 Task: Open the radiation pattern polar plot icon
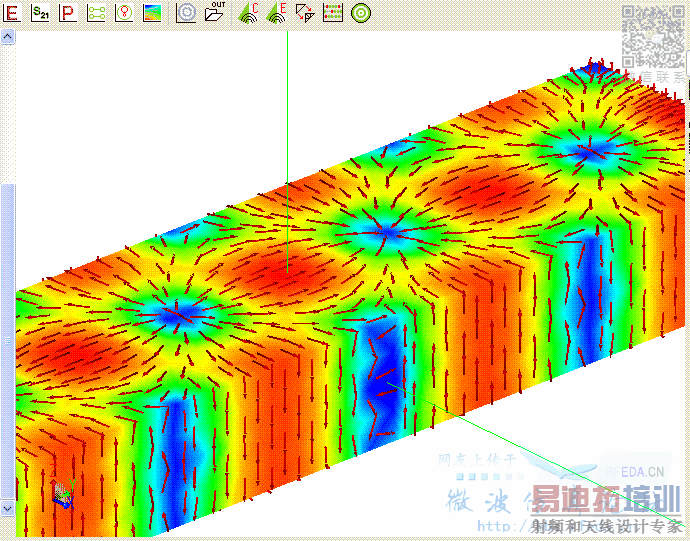click(x=125, y=13)
